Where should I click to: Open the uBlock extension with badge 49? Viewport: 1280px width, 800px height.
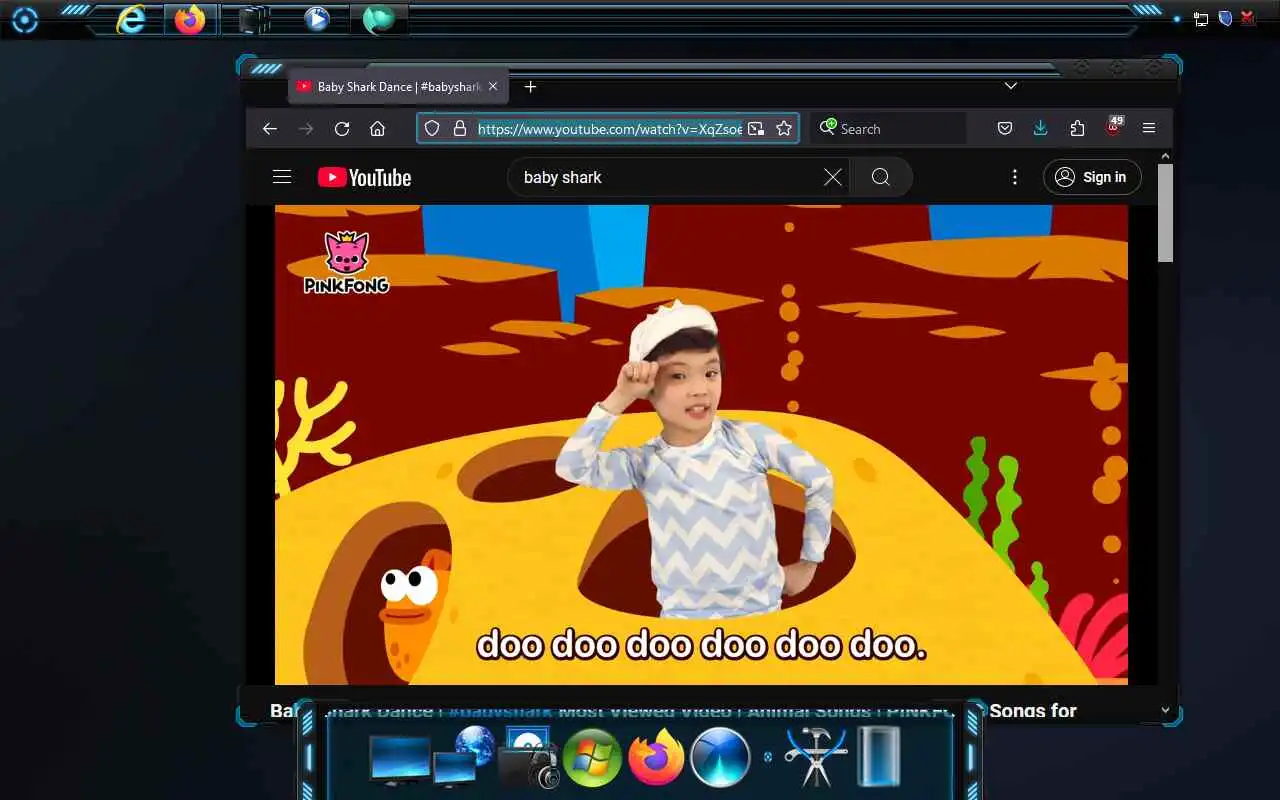pyautogui.click(x=1114, y=126)
